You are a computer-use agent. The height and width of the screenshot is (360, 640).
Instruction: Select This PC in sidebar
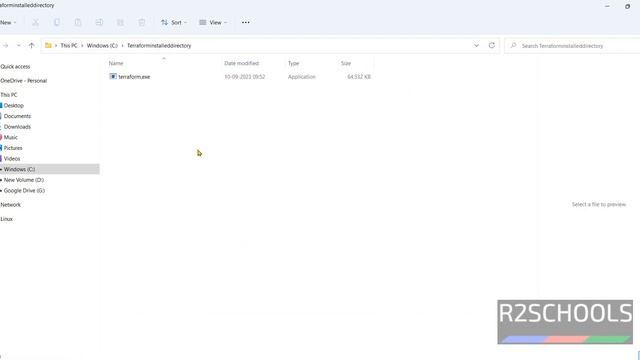point(9,95)
